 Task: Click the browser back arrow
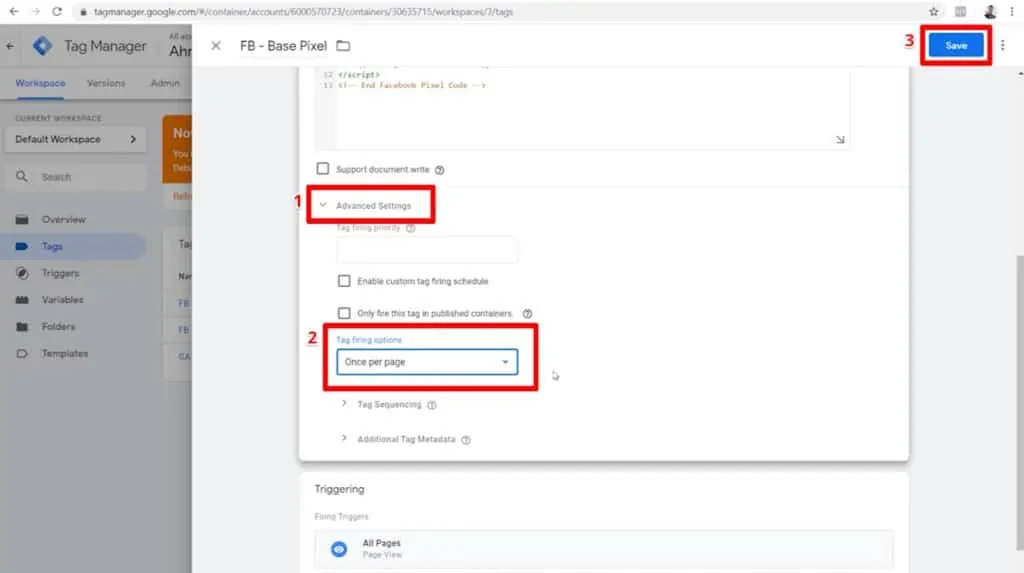(x=14, y=12)
